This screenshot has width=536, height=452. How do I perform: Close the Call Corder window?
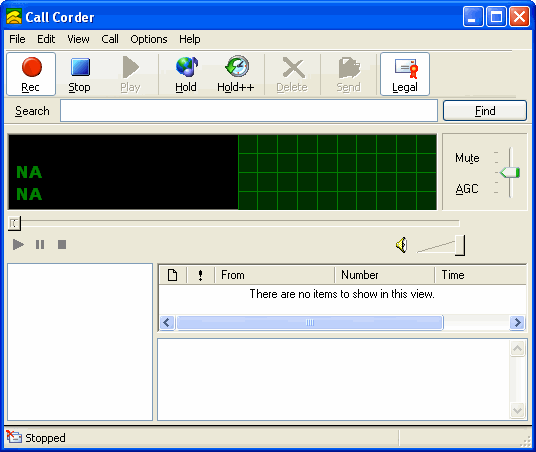pyautogui.click(x=519, y=16)
